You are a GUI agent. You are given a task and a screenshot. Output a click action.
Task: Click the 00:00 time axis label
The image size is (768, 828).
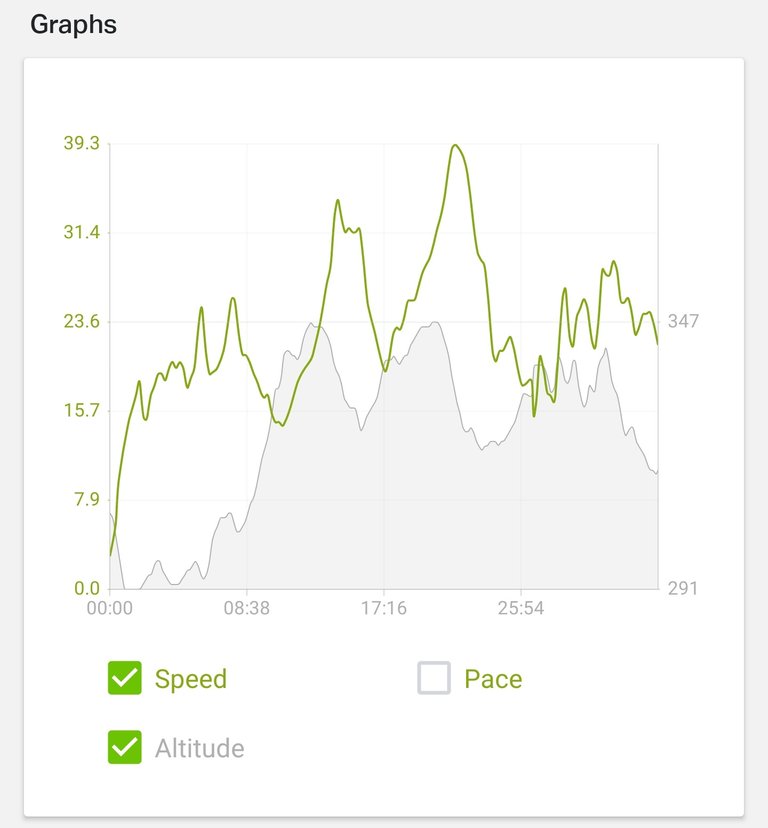point(110,608)
